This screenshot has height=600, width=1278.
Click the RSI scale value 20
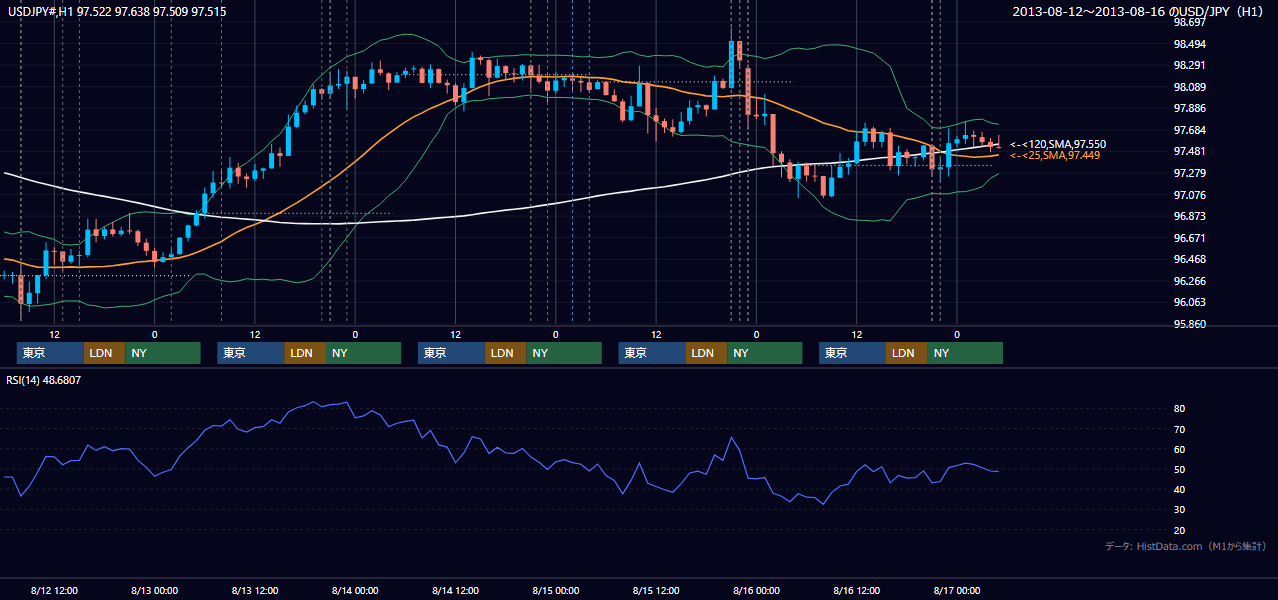(x=1179, y=530)
